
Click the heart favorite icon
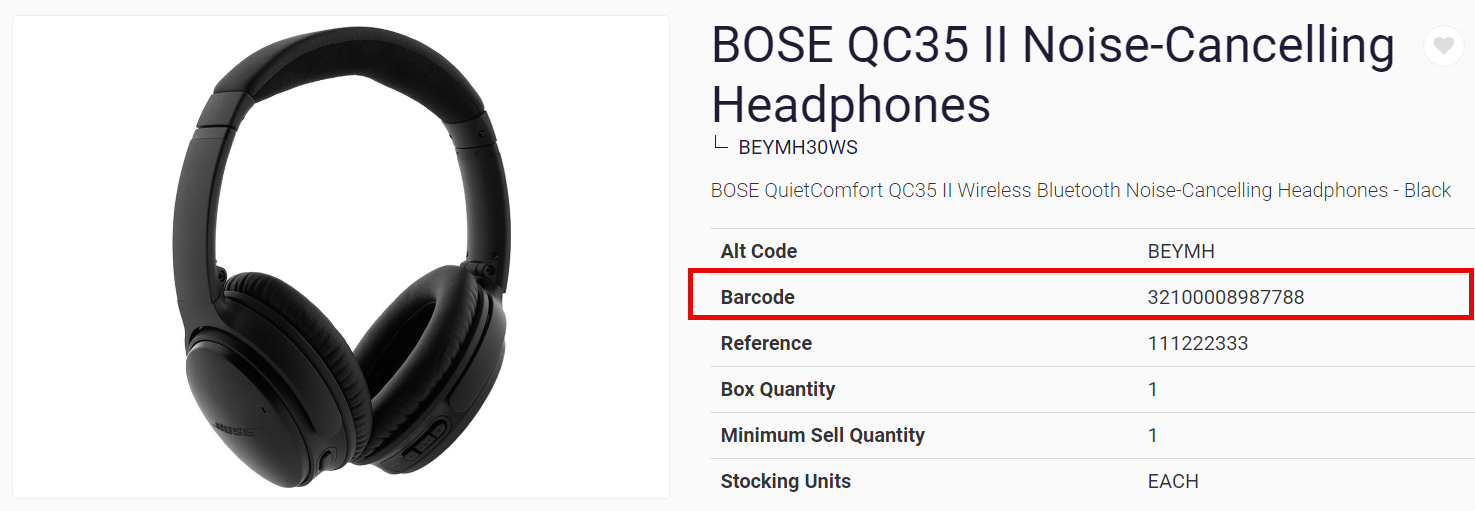(x=1443, y=46)
